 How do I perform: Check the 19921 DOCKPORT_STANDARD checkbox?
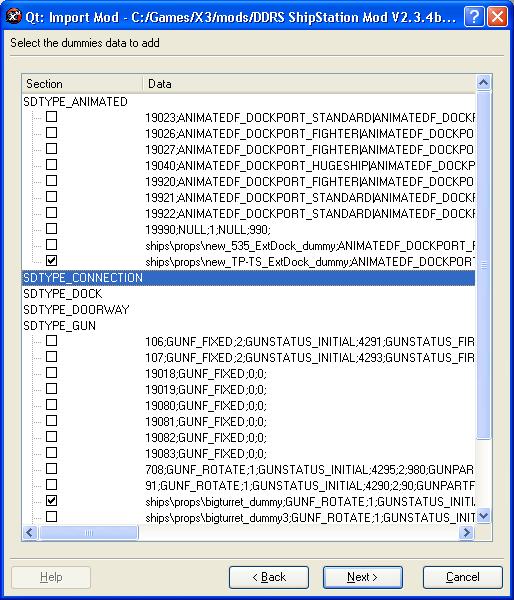[x=51, y=197]
